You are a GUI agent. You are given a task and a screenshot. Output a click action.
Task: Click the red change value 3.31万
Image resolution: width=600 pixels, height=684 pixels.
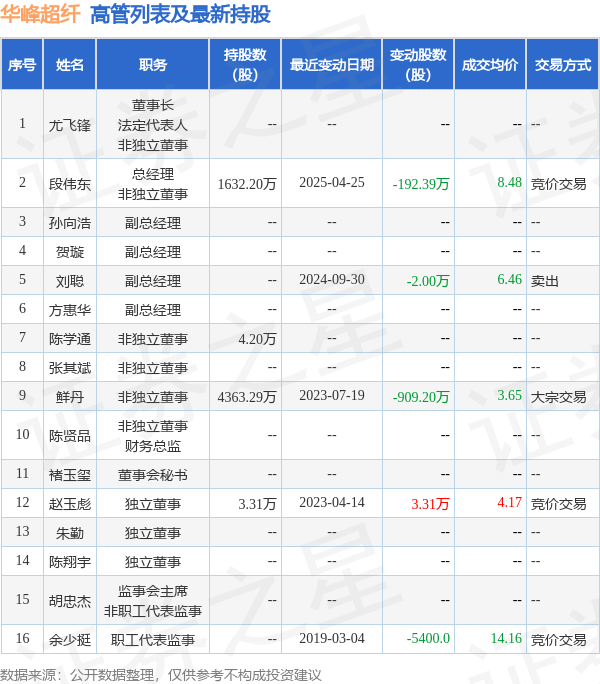(430, 504)
